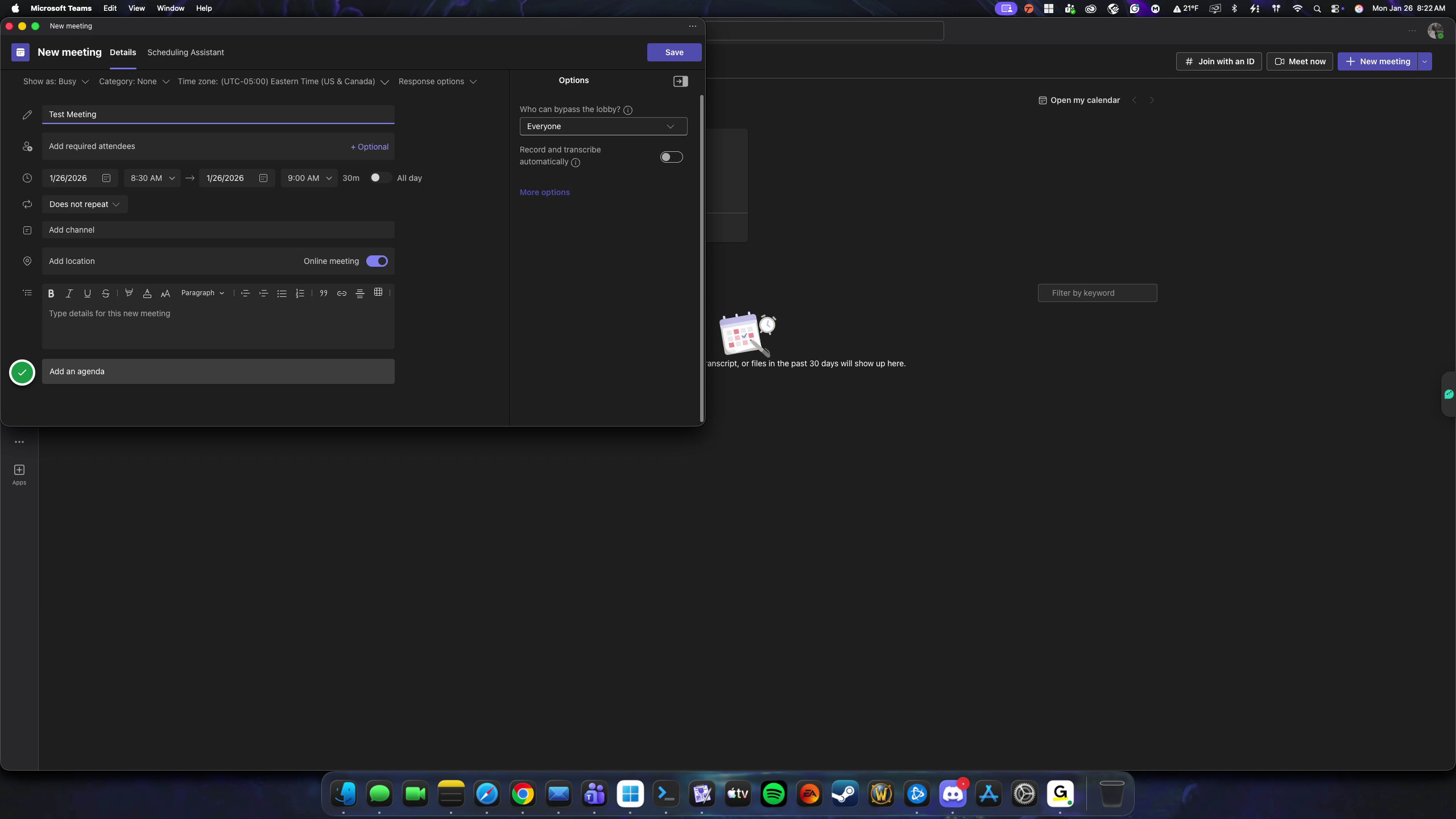Open the font size tool
The image size is (1456, 819).
(166, 293)
